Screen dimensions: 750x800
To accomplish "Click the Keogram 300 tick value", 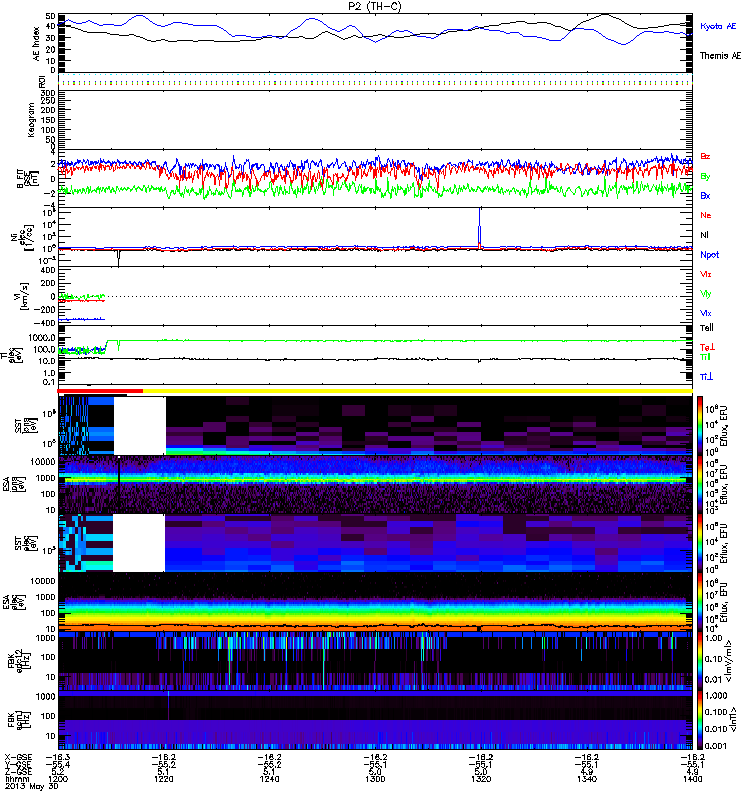I will pyautogui.click(x=49, y=93).
